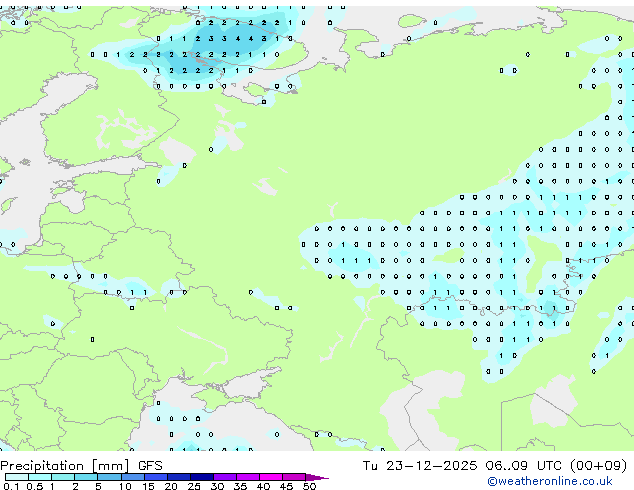Select the 30–35 mm purple swatch
The width and height of the screenshot is (634, 490).
click(x=225, y=477)
